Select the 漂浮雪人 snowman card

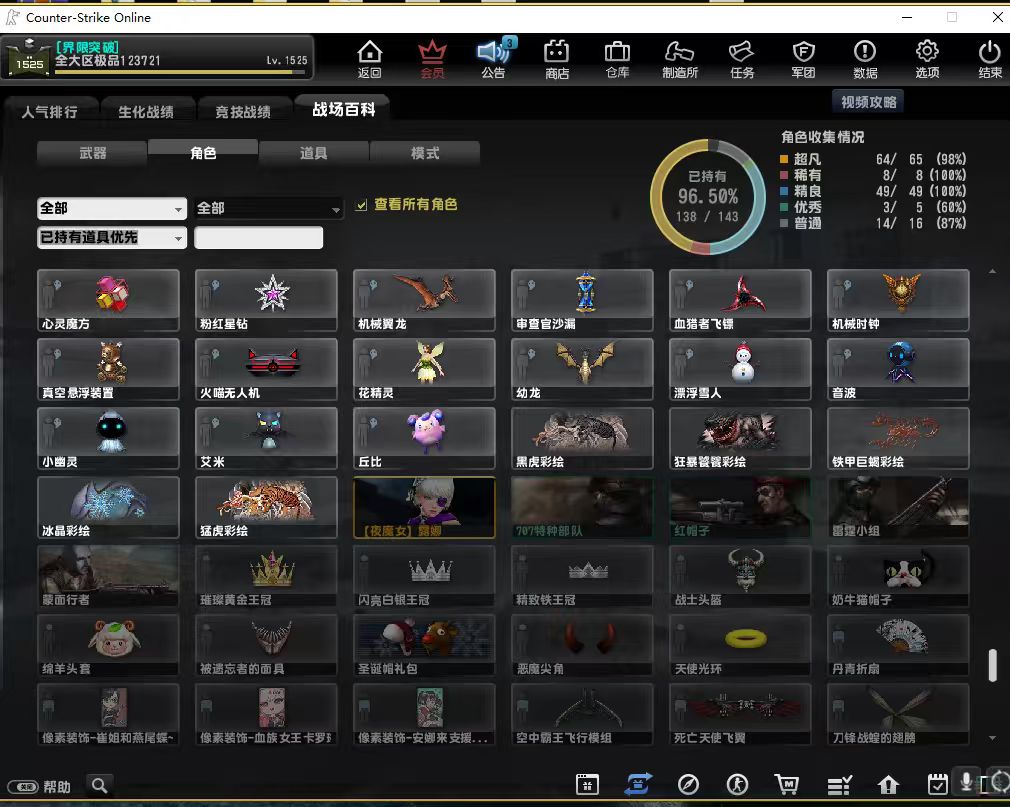click(740, 369)
